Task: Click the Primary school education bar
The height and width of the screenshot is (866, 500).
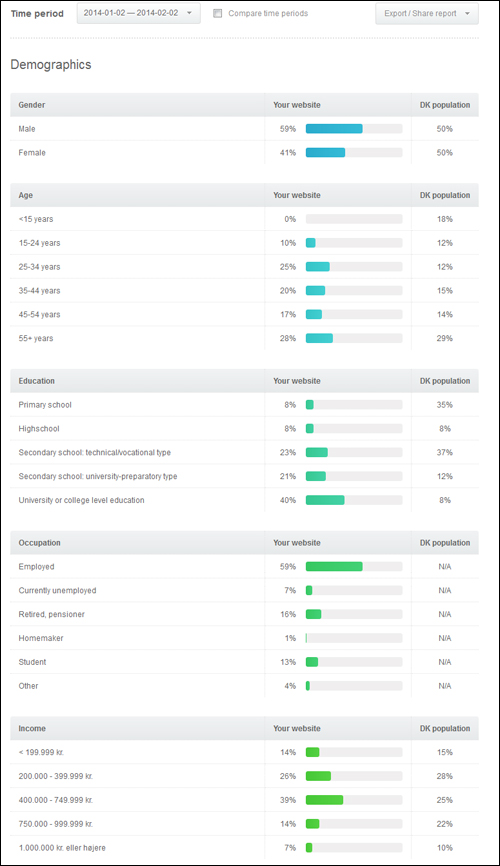Action: click(x=354, y=405)
